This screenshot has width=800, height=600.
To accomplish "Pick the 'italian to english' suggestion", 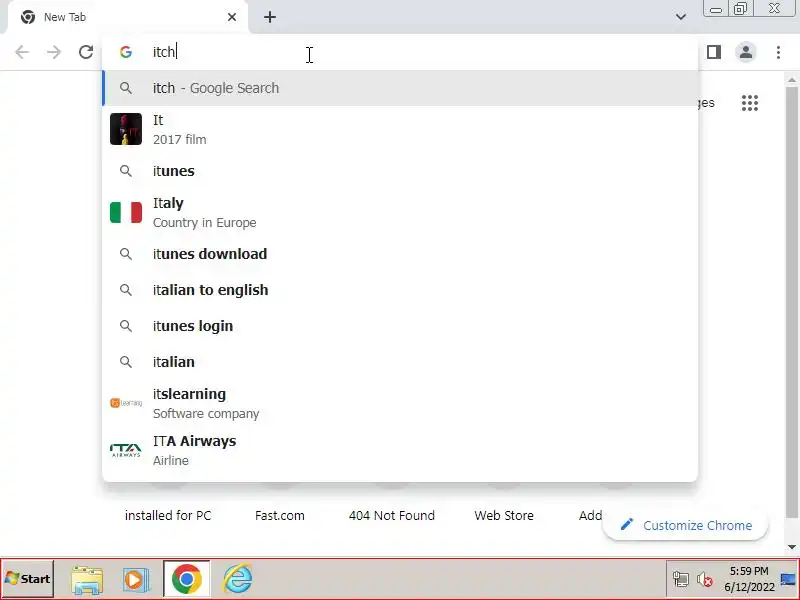I will 400,290.
